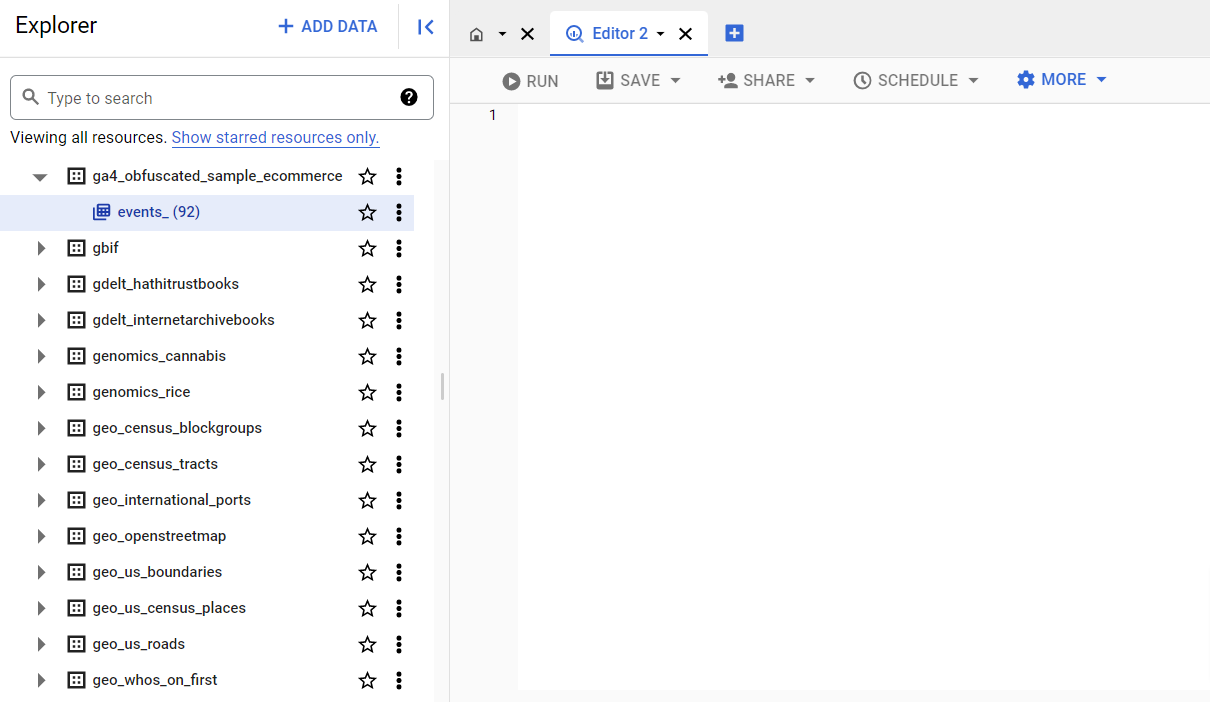Expand the gbif dataset
Image resolution: width=1210 pixels, height=702 pixels.
point(41,248)
